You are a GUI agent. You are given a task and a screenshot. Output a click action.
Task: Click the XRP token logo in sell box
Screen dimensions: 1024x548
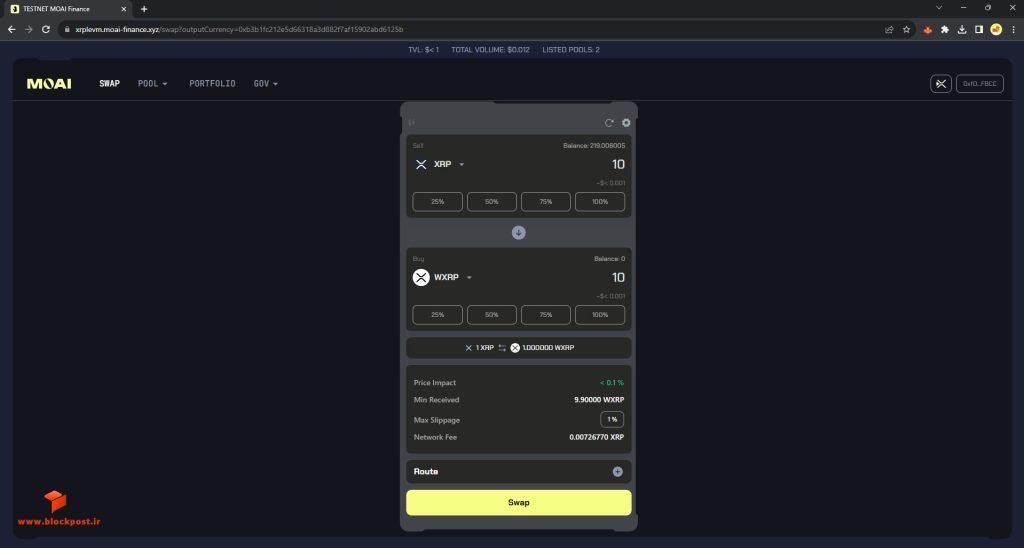(421, 165)
